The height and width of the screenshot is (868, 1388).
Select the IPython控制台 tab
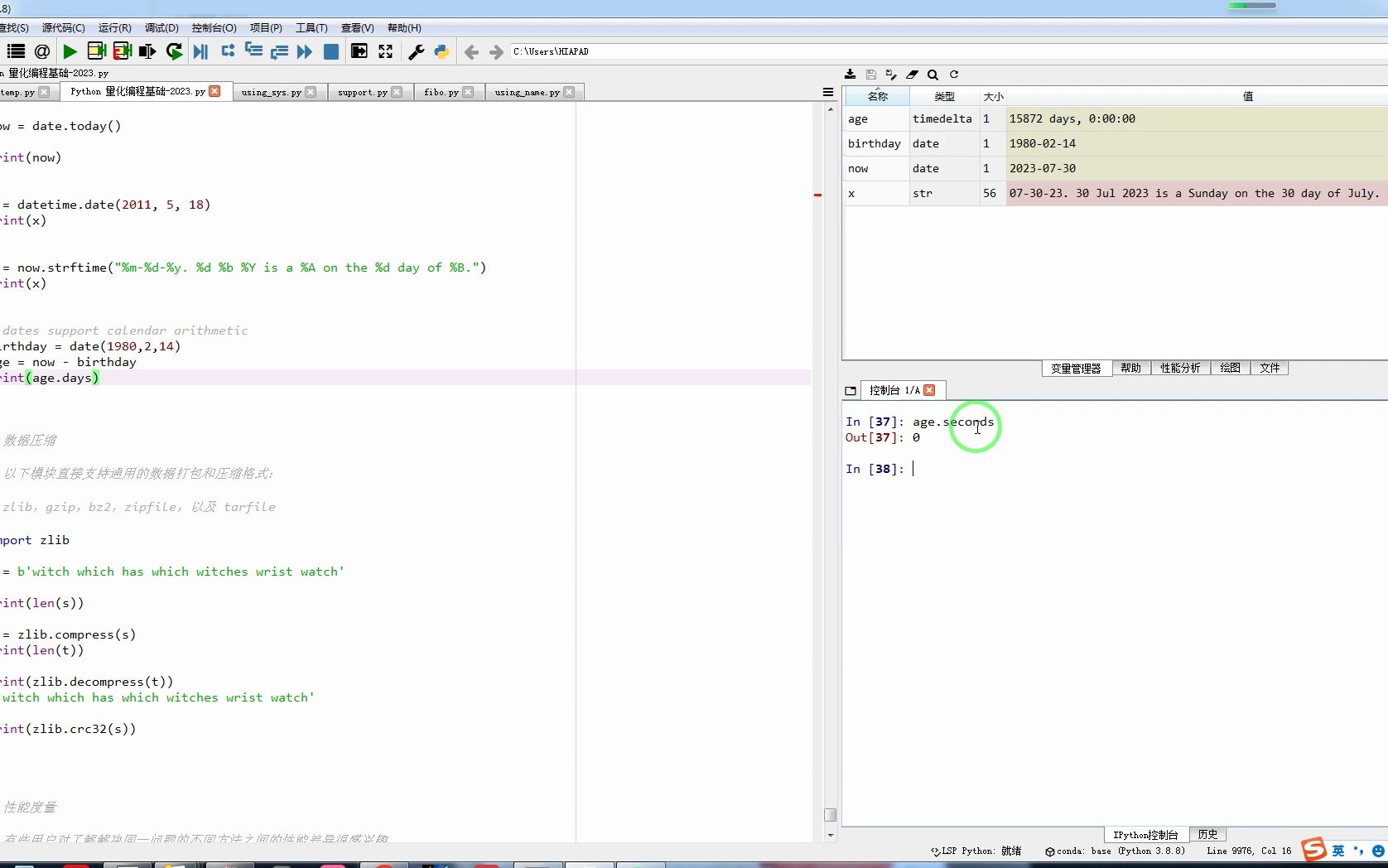coord(1145,835)
